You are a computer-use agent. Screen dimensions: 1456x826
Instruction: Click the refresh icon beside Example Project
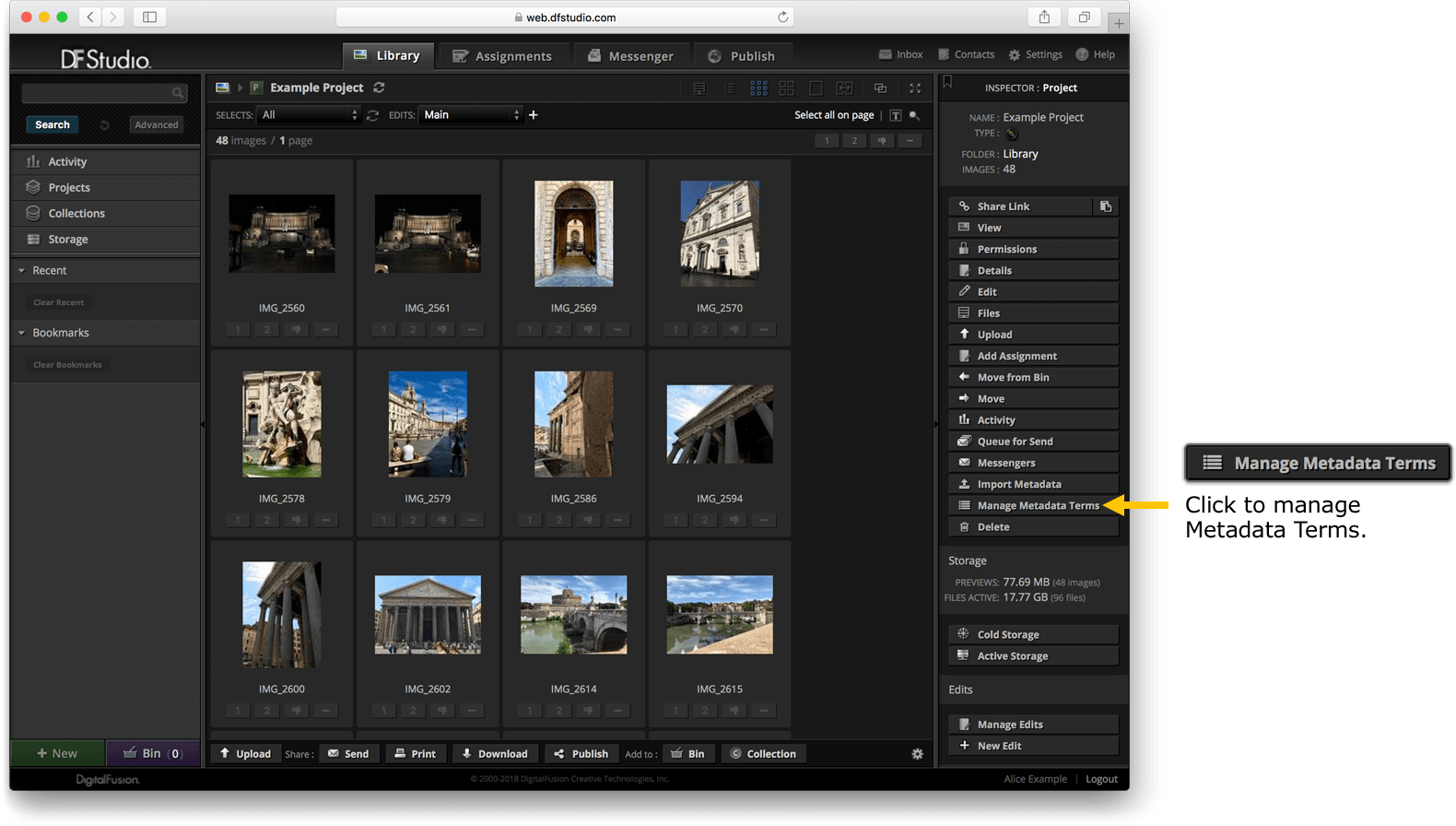point(379,88)
